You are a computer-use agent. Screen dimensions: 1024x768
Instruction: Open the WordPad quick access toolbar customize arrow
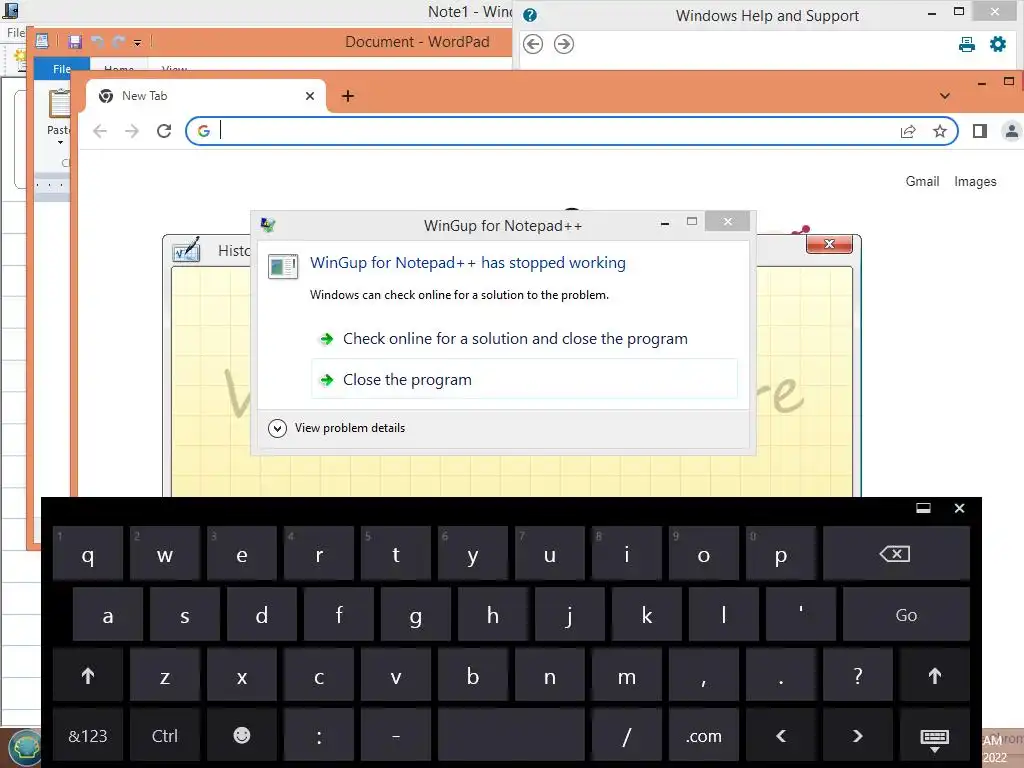pyautogui.click(x=137, y=42)
